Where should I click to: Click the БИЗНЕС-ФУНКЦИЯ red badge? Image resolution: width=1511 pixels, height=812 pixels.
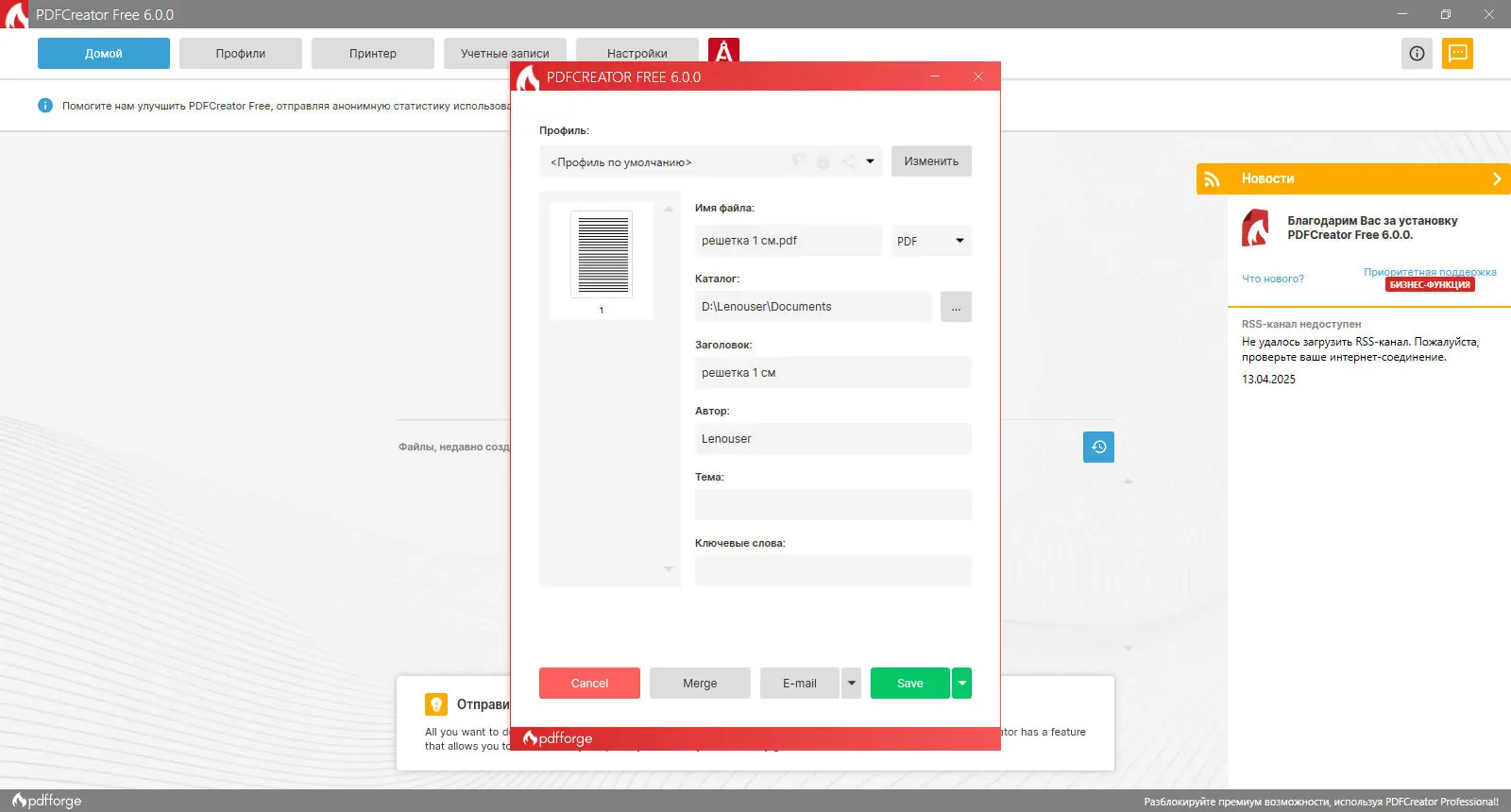coord(1430,285)
